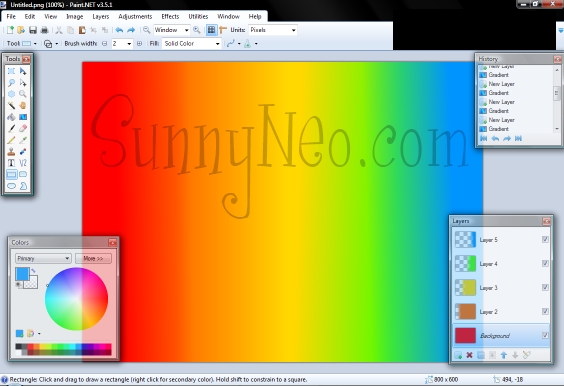This screenshot has width=564, height=386.
Task: Click the More >> button in Colors
Action: click(x=93, y=258)
